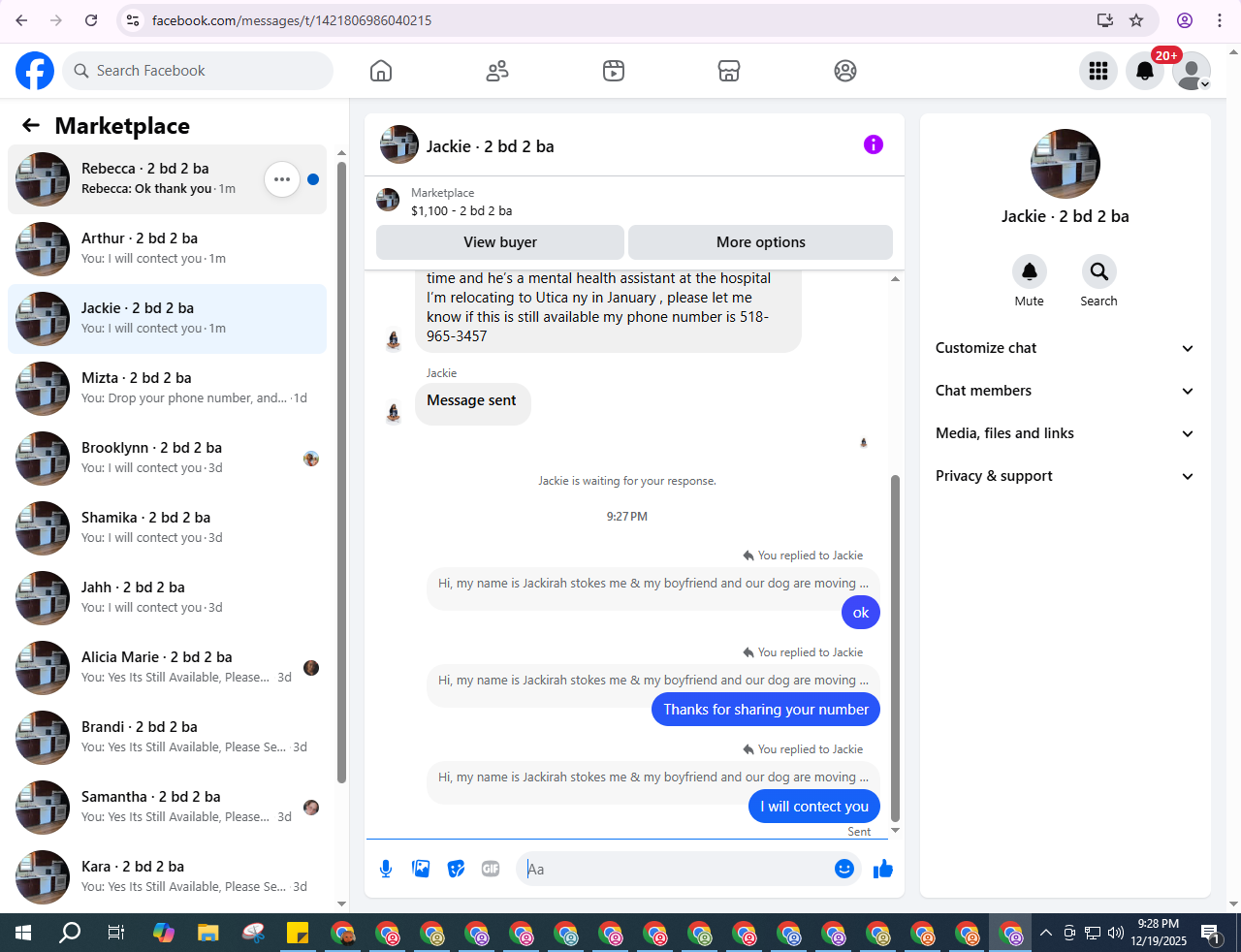Viewport: 1241px width, 952px height.
Task: Open the GIF picker icon
Action: tap(491, 869)
